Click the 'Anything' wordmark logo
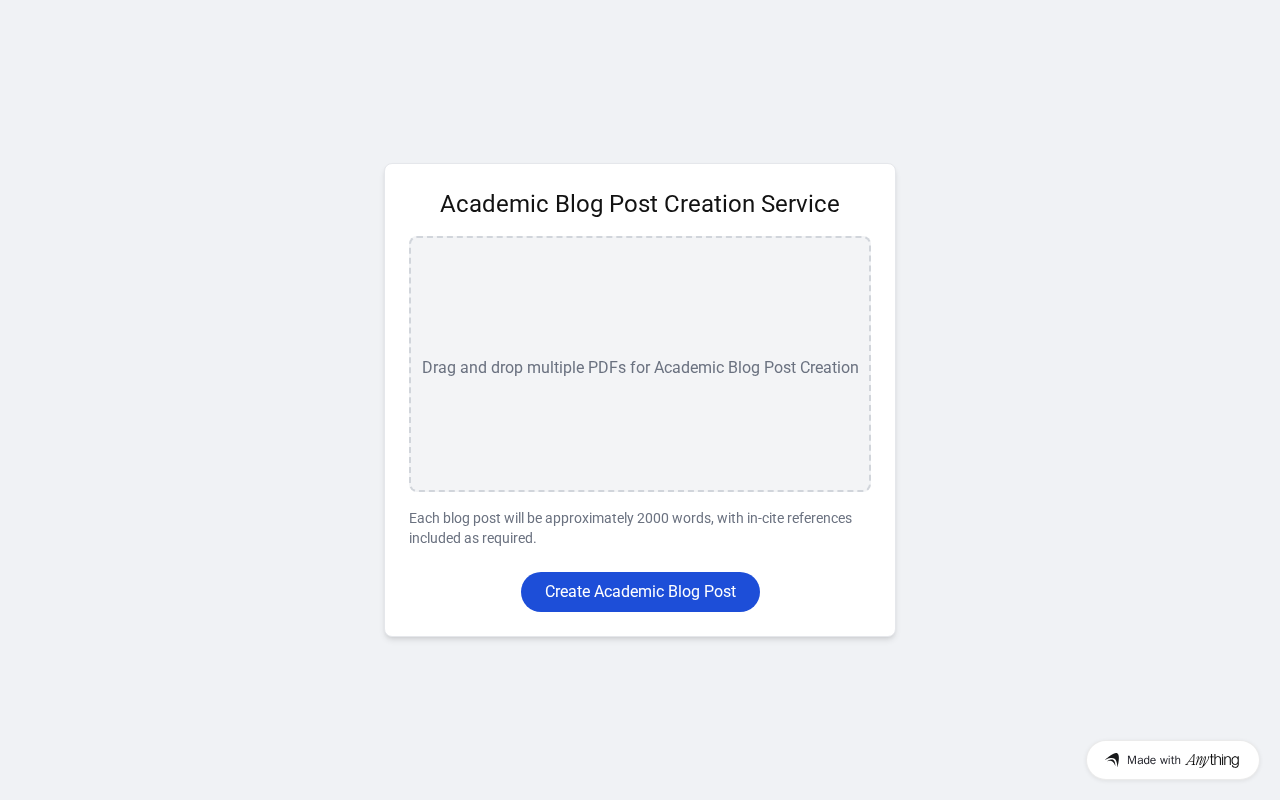 [x=1212, y=760]
